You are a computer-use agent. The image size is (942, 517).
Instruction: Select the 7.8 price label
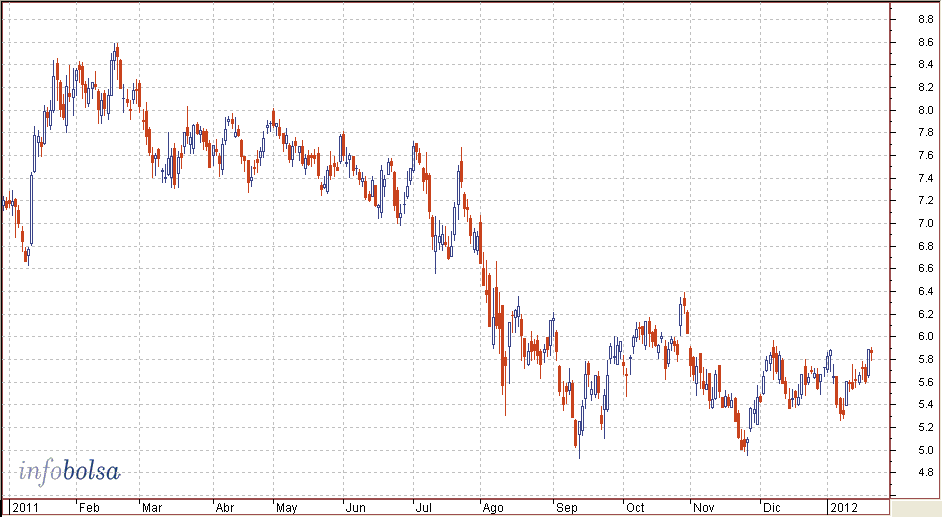(926, 133)
